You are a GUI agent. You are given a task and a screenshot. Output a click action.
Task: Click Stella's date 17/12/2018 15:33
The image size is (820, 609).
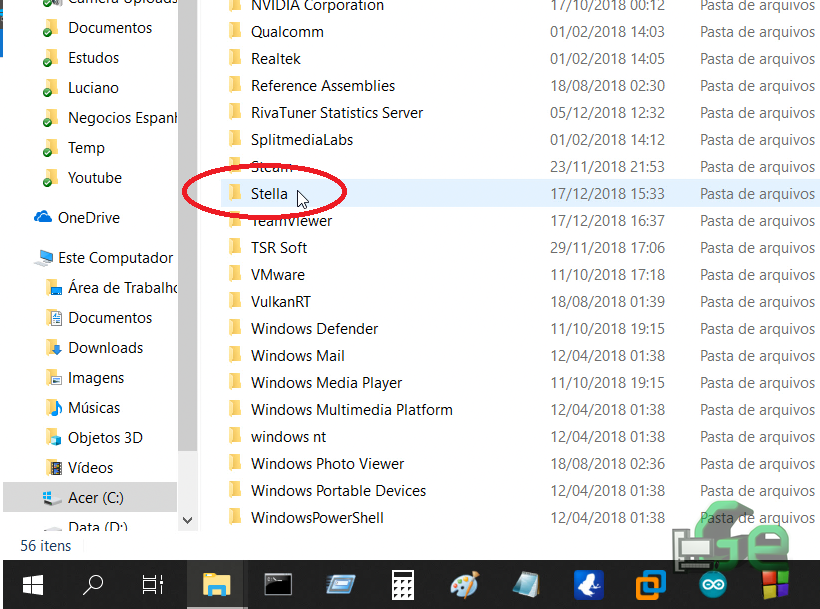(x=607, y=194)
